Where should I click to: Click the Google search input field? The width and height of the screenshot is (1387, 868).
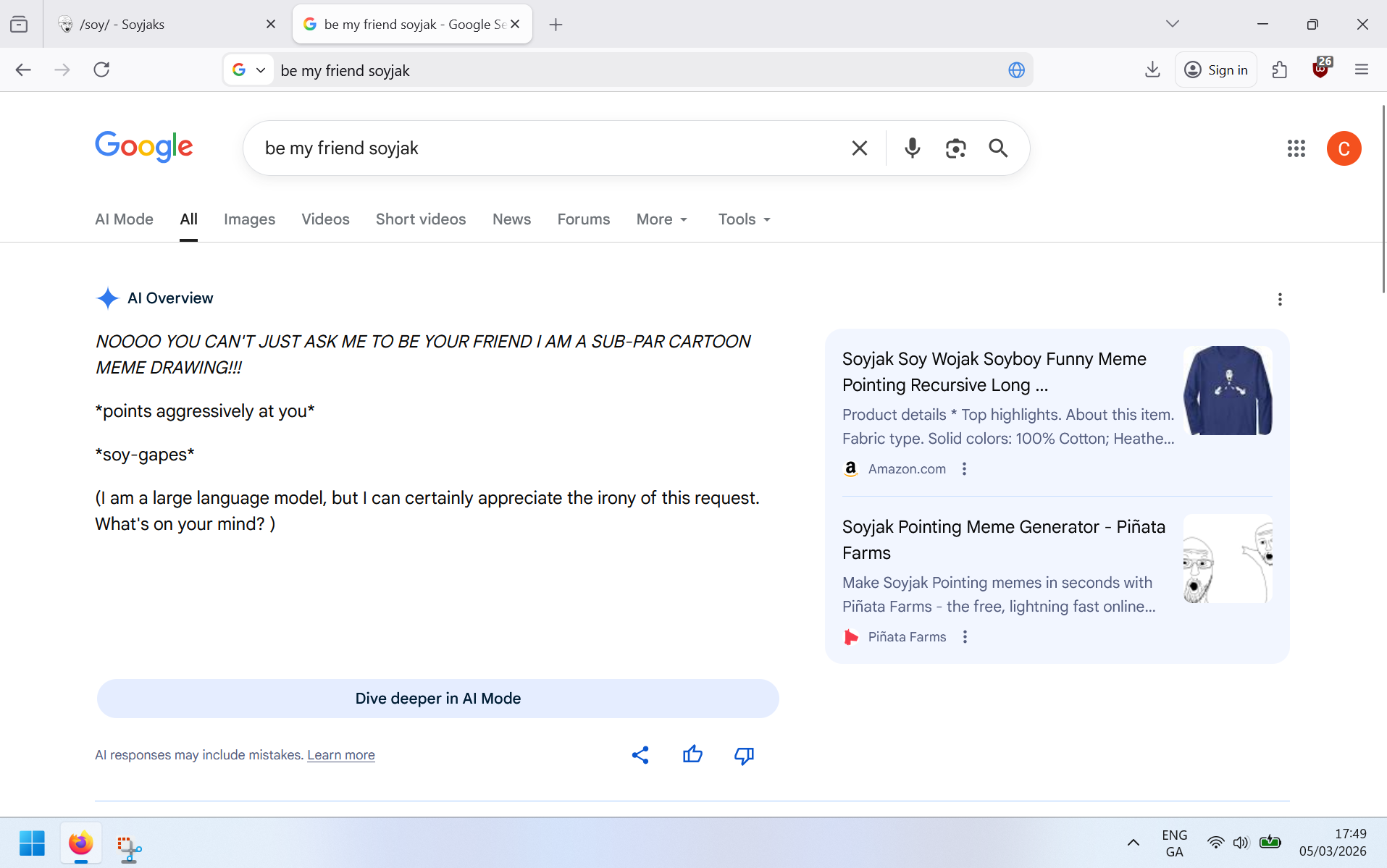click(550, 148)
